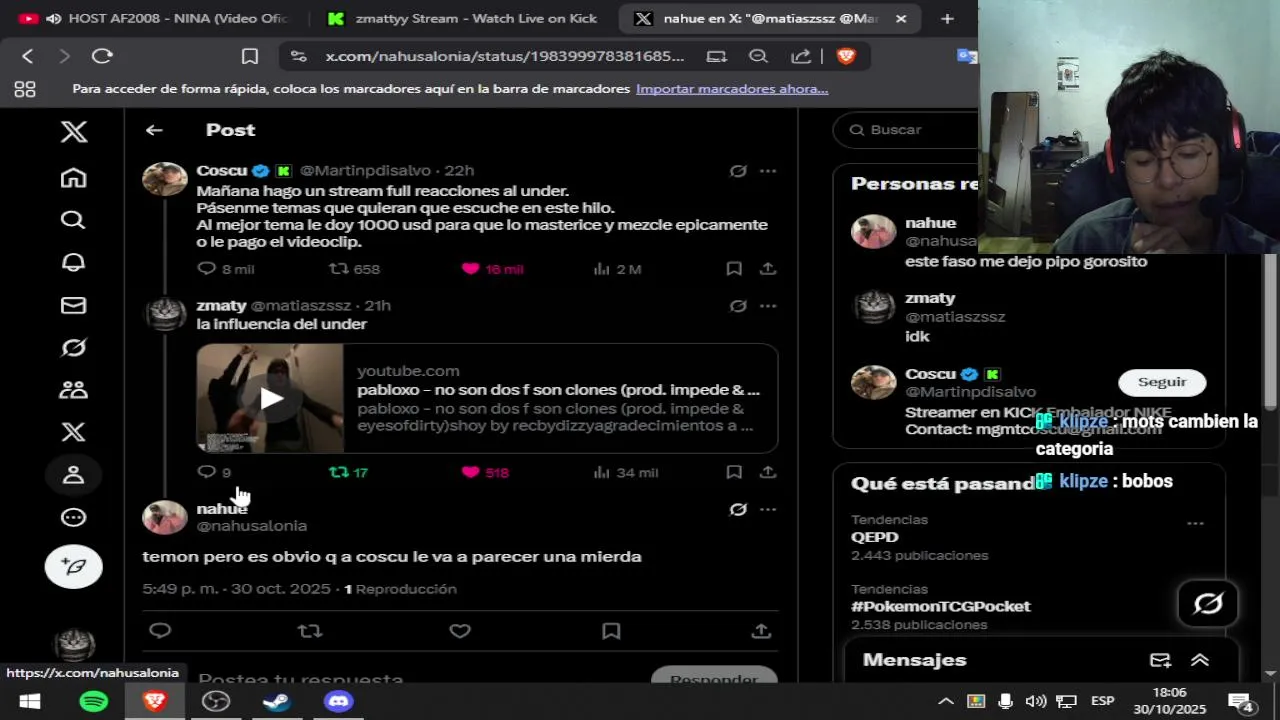Viewport: 1280px width, 720px height.
Task: Share zmaty's post
Action: click(768, 471)
